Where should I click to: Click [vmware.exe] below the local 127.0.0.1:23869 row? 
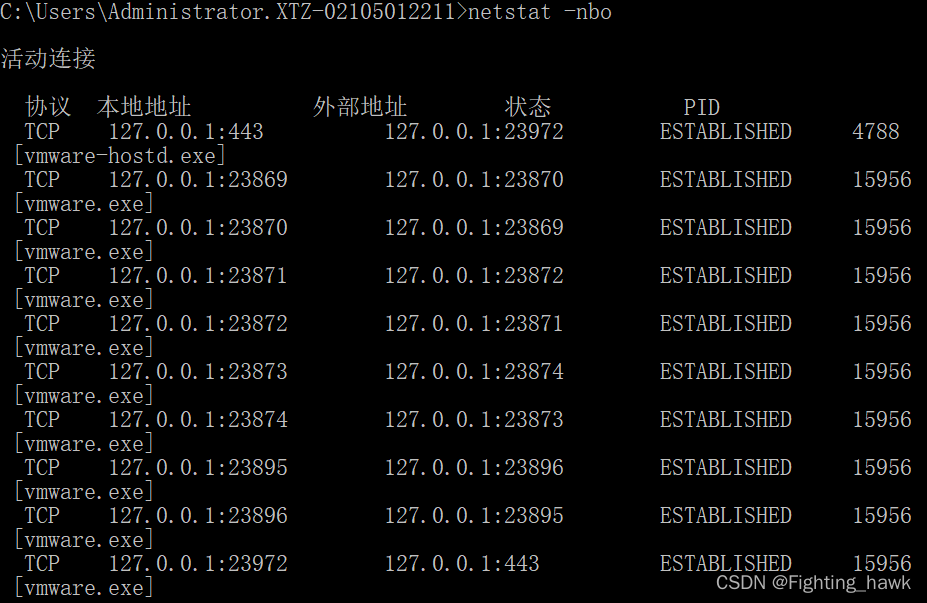[83, 204]
